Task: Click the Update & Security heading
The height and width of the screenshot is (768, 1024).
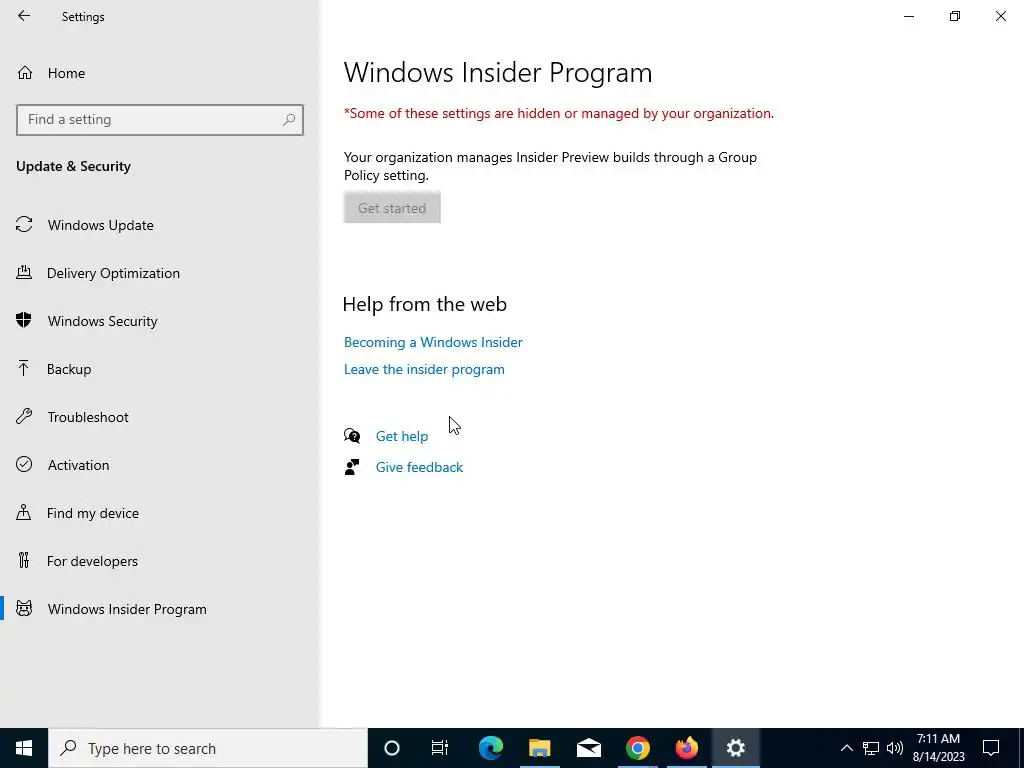Action: (x=73, y=166)
